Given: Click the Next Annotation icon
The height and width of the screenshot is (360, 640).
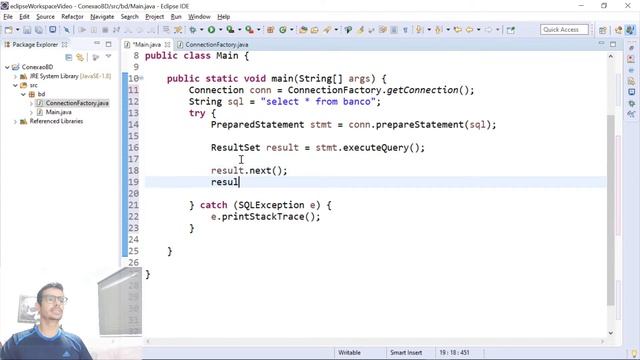Looking at the screenshot, I should (420, 30).
